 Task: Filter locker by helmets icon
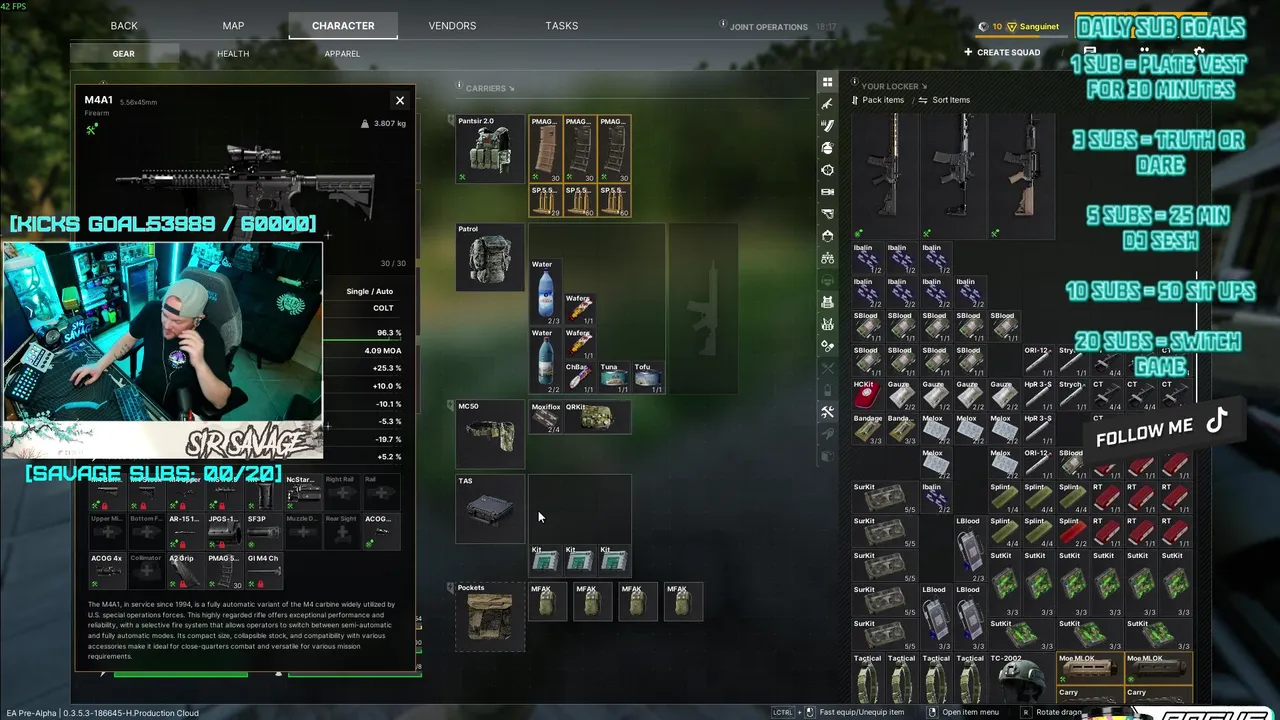(x=827, y=236)
